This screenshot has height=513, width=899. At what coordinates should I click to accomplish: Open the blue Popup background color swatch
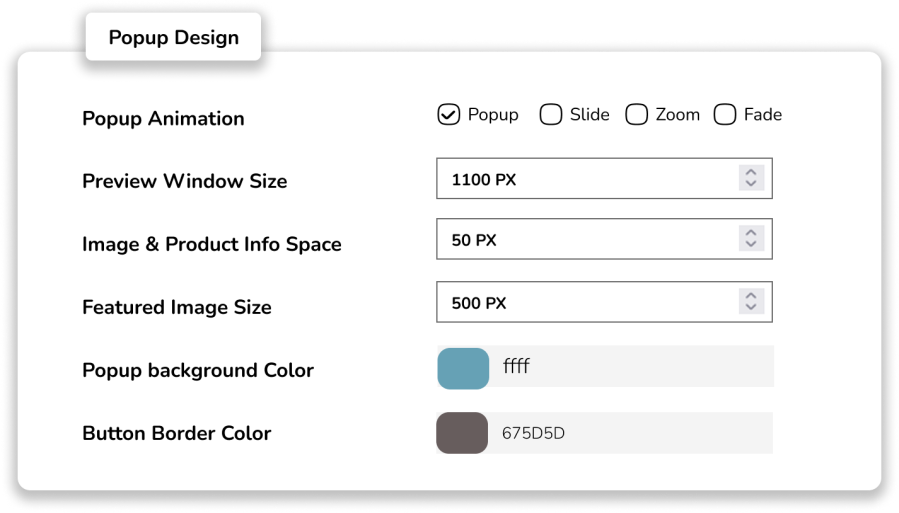pos(463,368)
